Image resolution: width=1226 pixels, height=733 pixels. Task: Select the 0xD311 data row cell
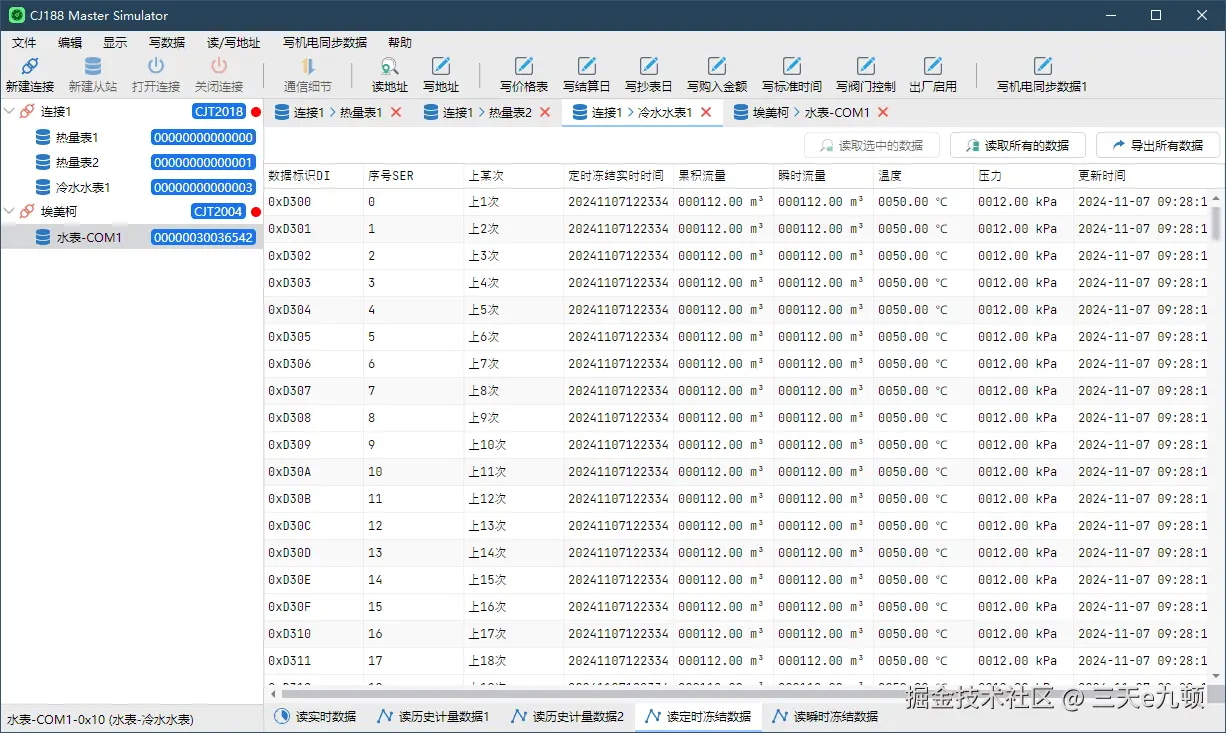click(x=314, y=661)
